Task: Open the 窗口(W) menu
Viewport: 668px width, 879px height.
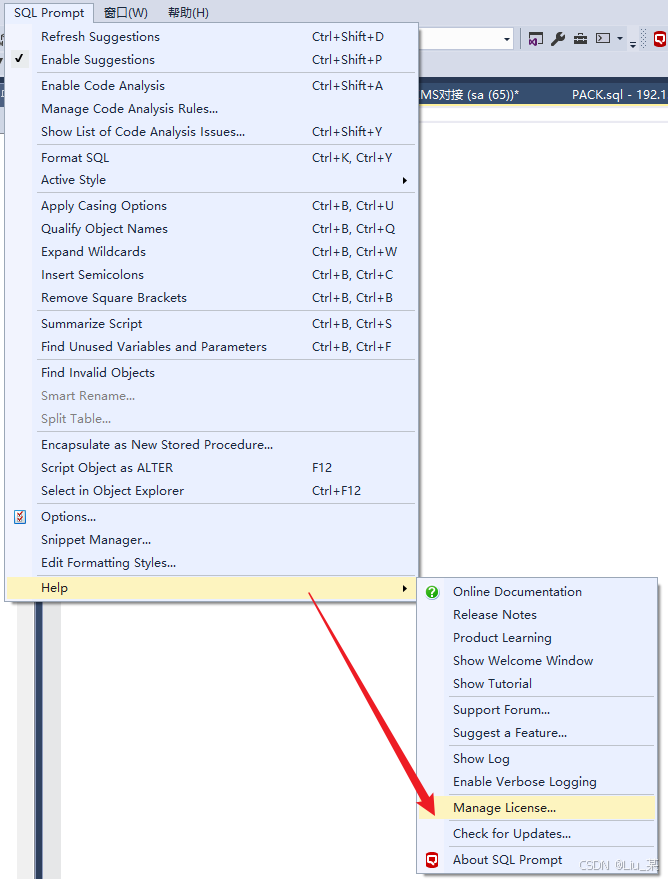Action: click(x=126, y=12)
